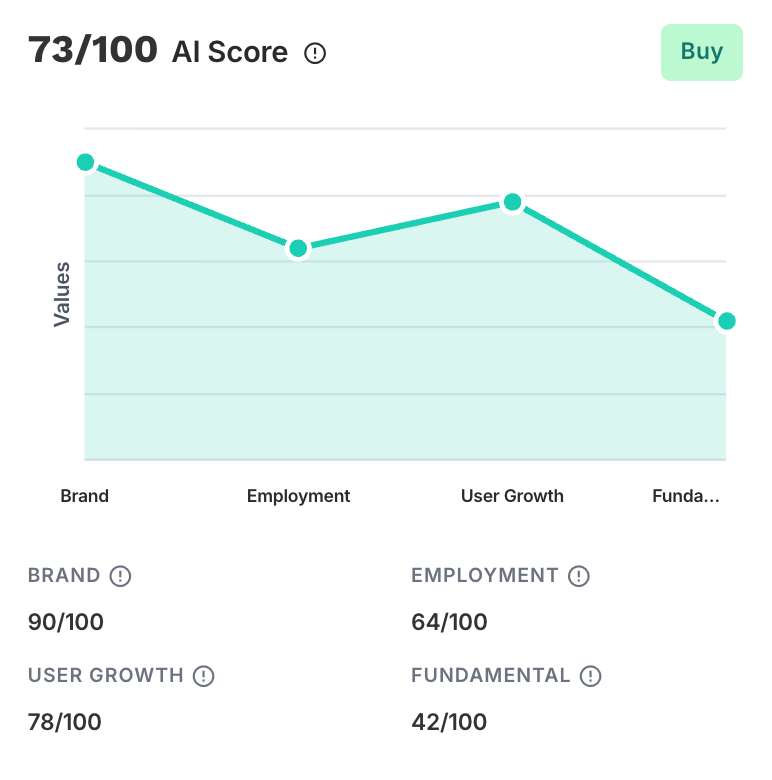Click the User Growth score 78/100
772x780 pixels.
point(65,722)
